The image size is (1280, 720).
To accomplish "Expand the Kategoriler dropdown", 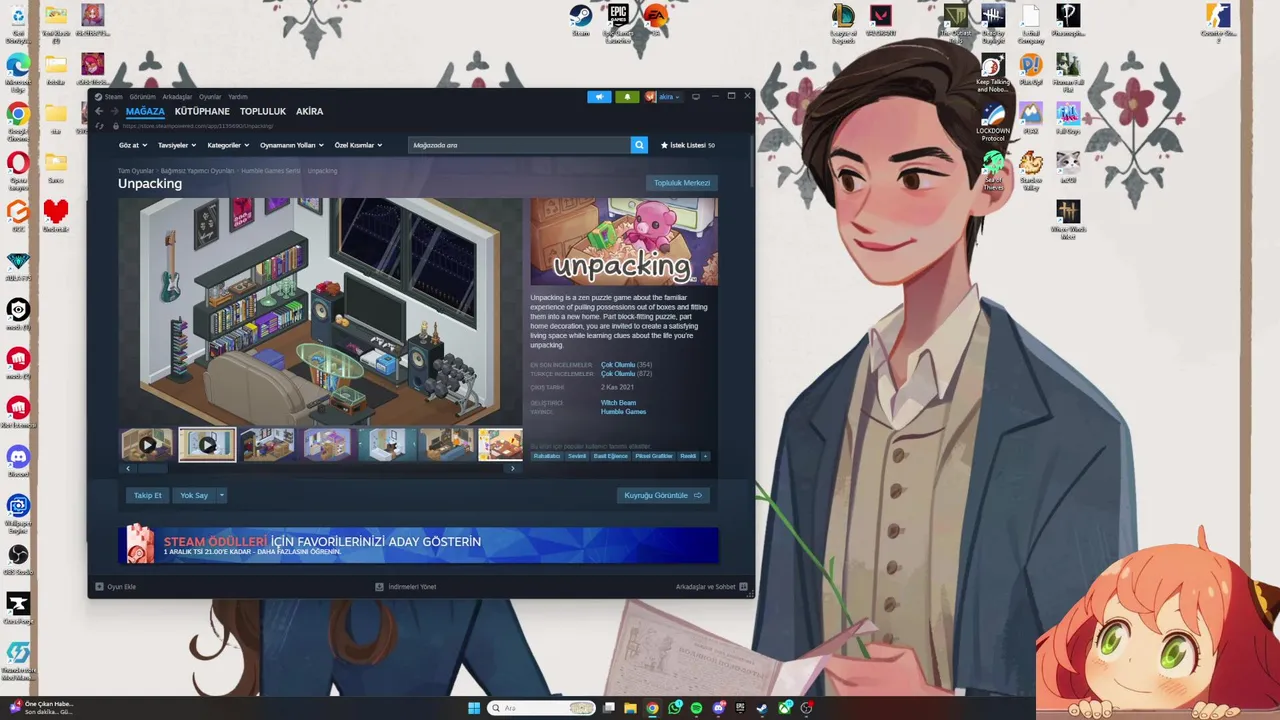I will (227, 145).
